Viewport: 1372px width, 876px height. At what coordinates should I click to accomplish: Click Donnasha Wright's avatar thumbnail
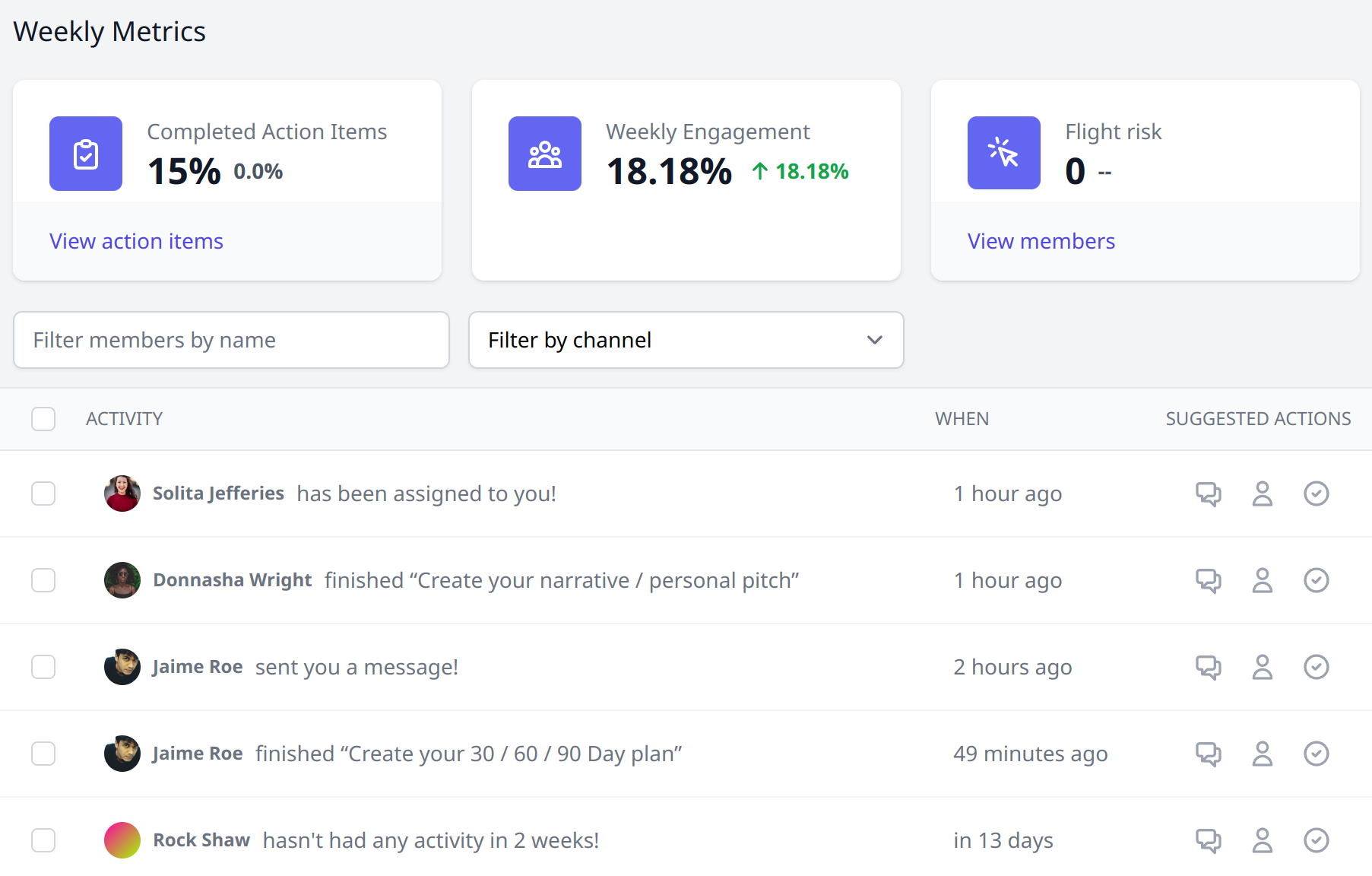(122, 580)
